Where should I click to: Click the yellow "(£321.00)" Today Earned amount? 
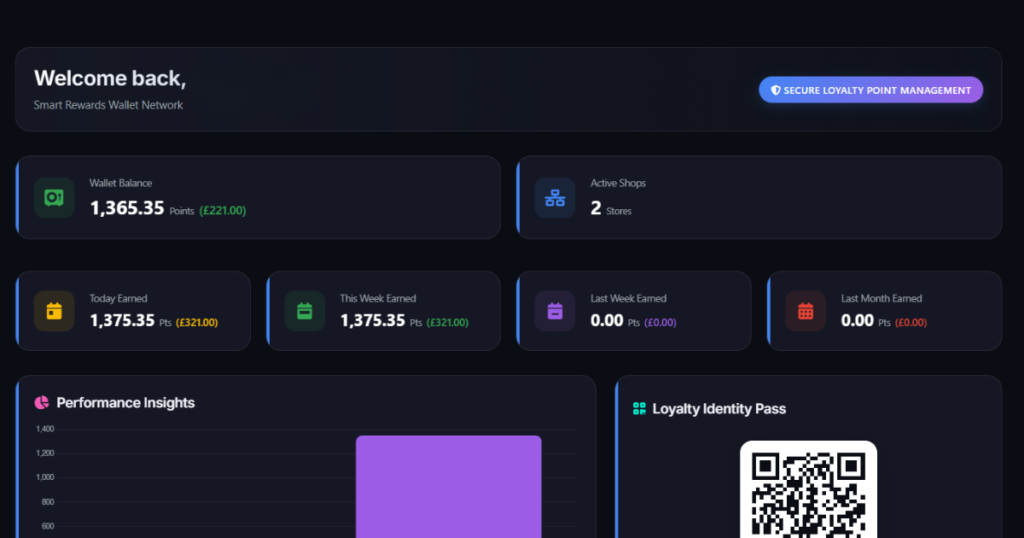coord(197,323)
